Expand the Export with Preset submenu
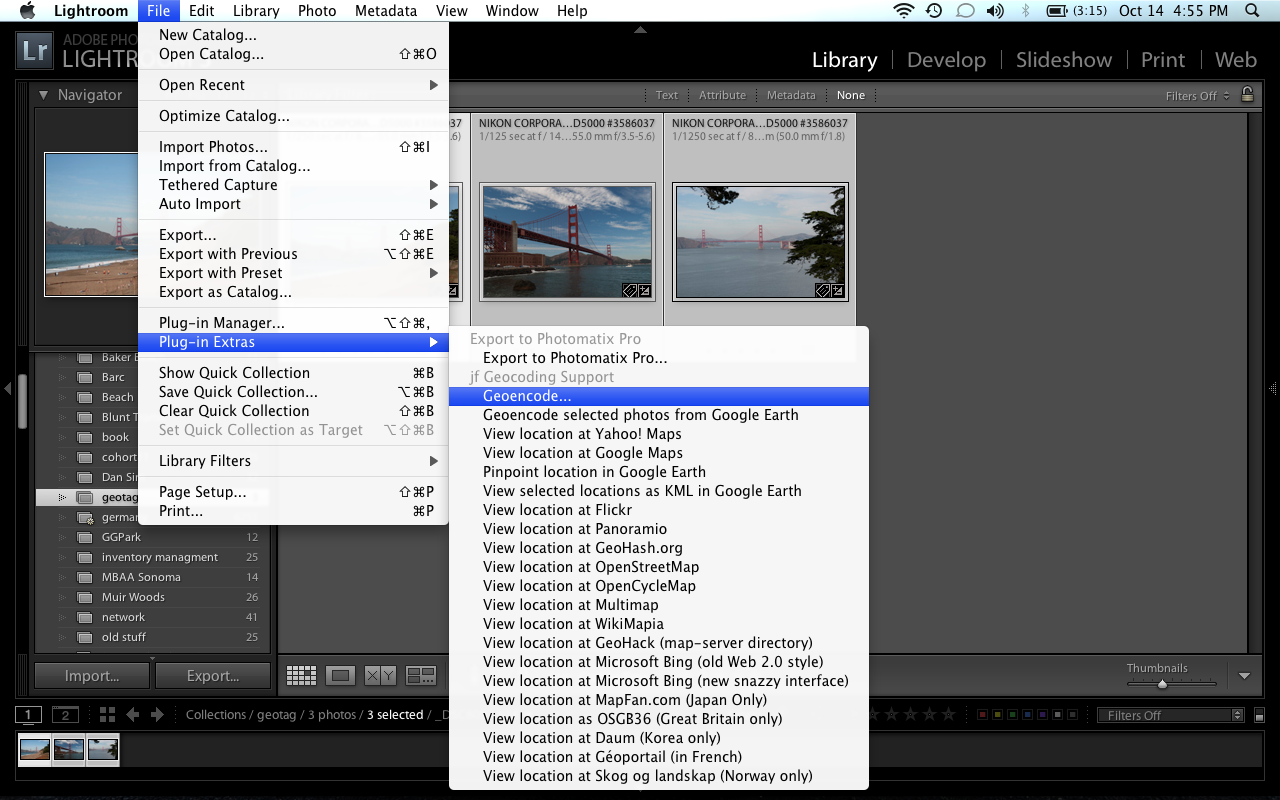 [x=293, y=273]
